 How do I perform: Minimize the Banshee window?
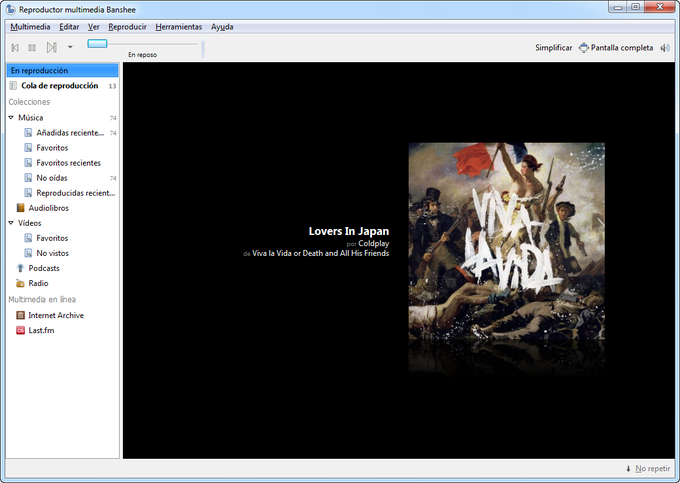tap(618, 7)
